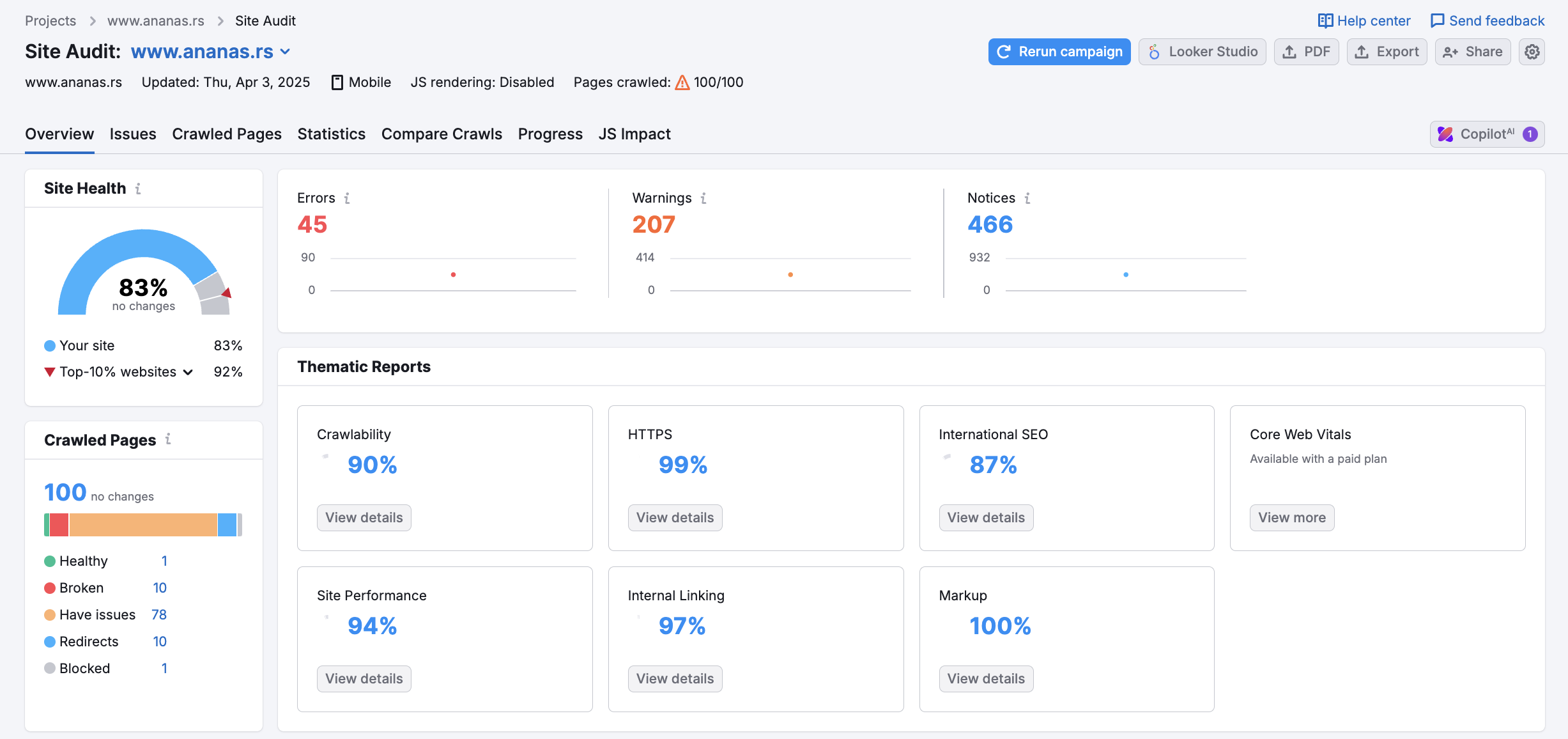This screenshot has height=739, width=1568.
Task: Click the Export button
Action: (x=1387, y=52)
